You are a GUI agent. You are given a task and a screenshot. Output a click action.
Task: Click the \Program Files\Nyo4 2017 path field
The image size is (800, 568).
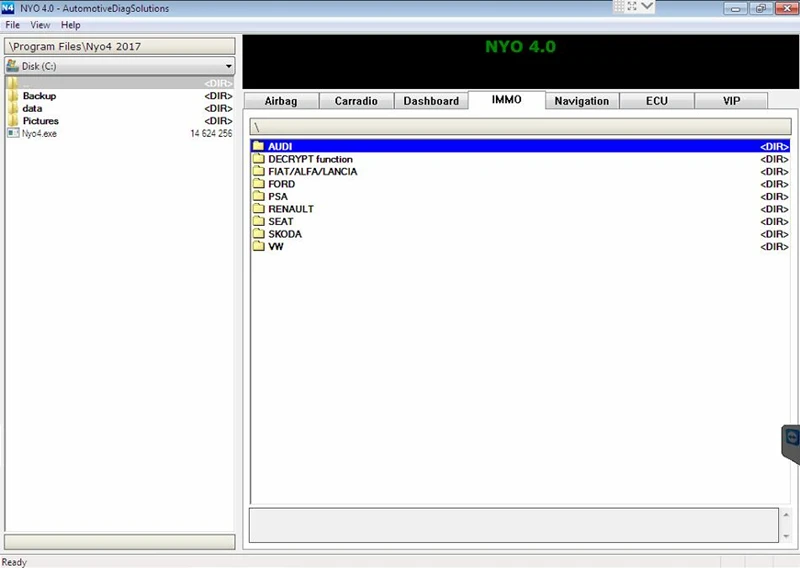120,46
